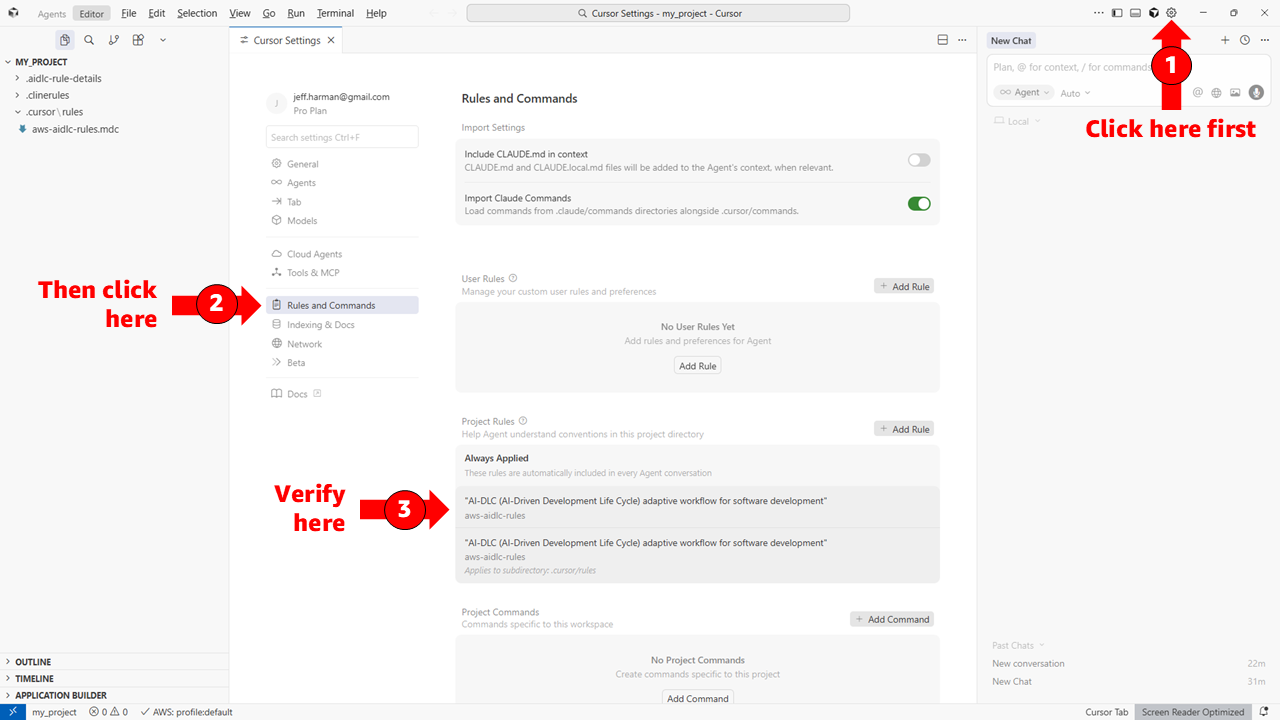The image size is (1280, 720).
Task: Click Add Rule inside No User Rules box
Action: 698,366
